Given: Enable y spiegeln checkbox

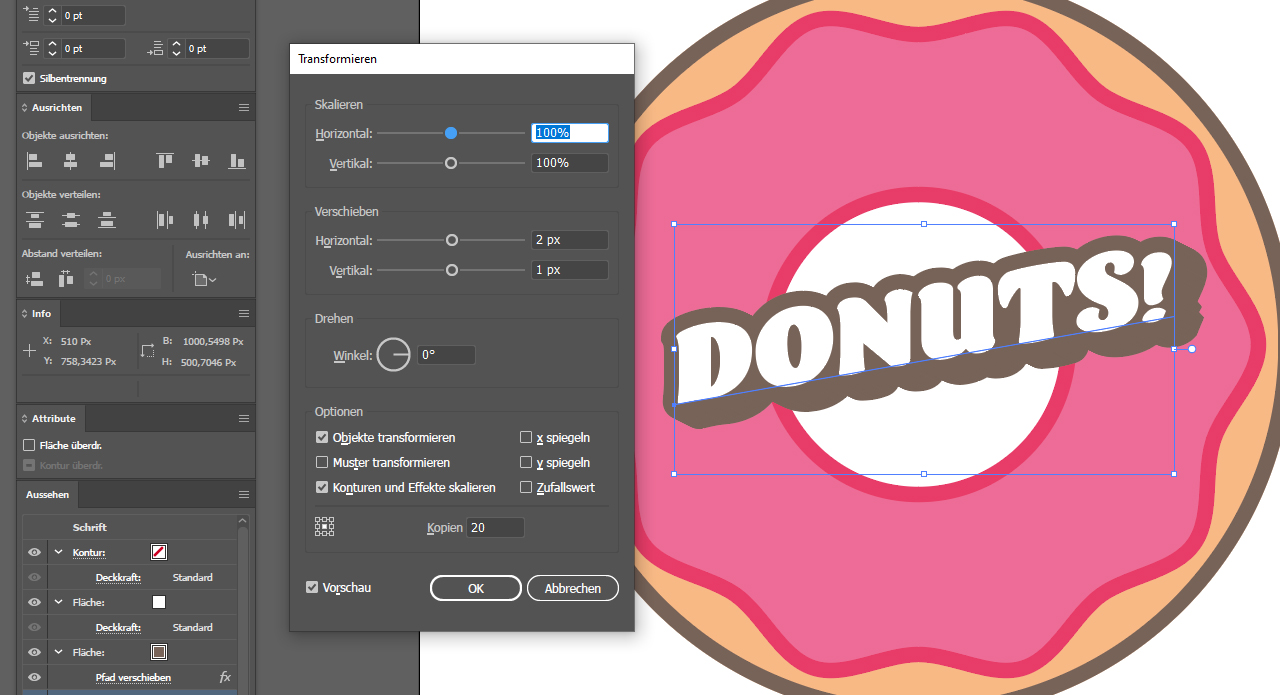Looking at the screenshot, I should 526,462.
